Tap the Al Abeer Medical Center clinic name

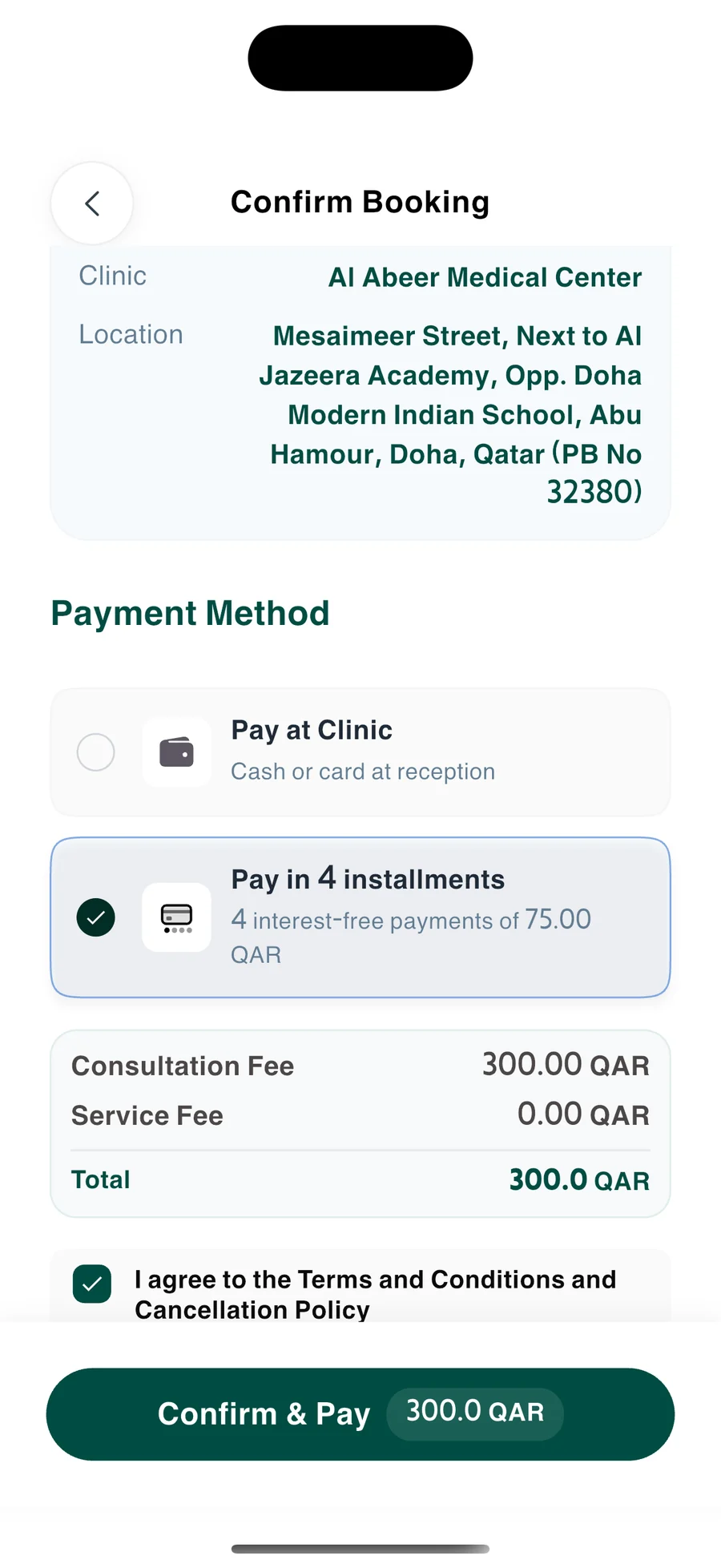pos(485,277)
